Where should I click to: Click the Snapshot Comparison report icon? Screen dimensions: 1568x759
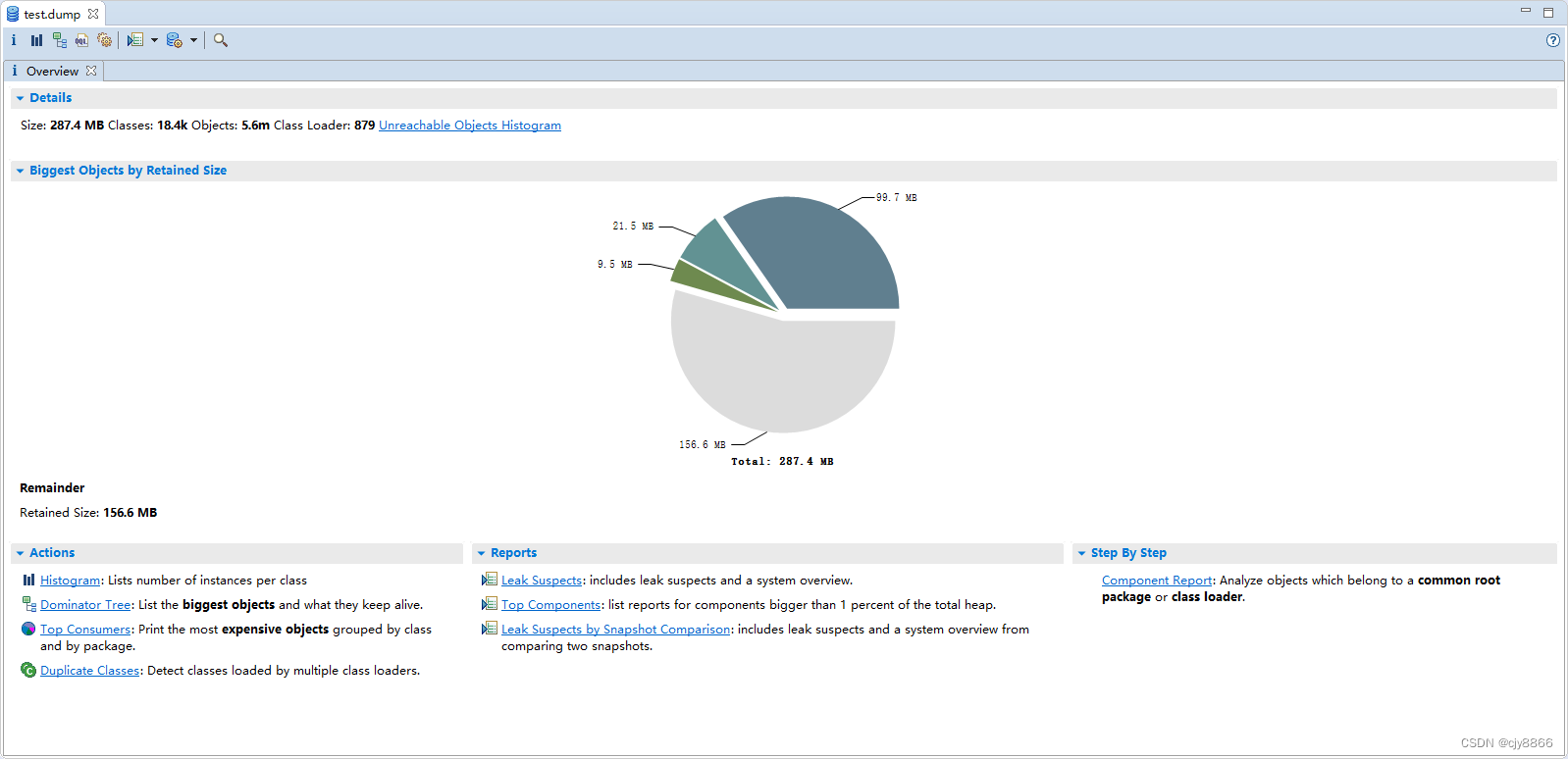(490, 629)
